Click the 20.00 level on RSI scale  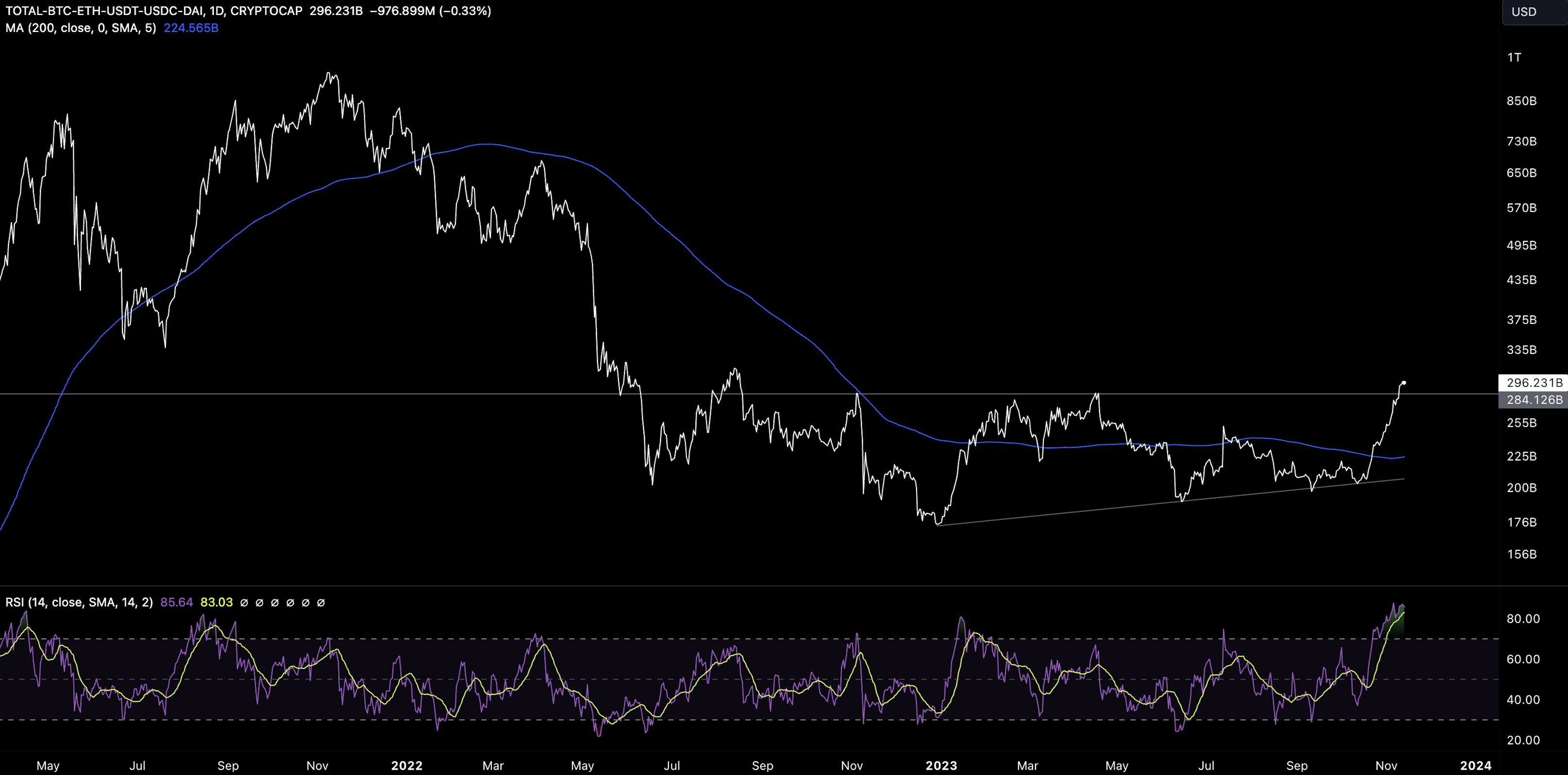(1522, 741)
